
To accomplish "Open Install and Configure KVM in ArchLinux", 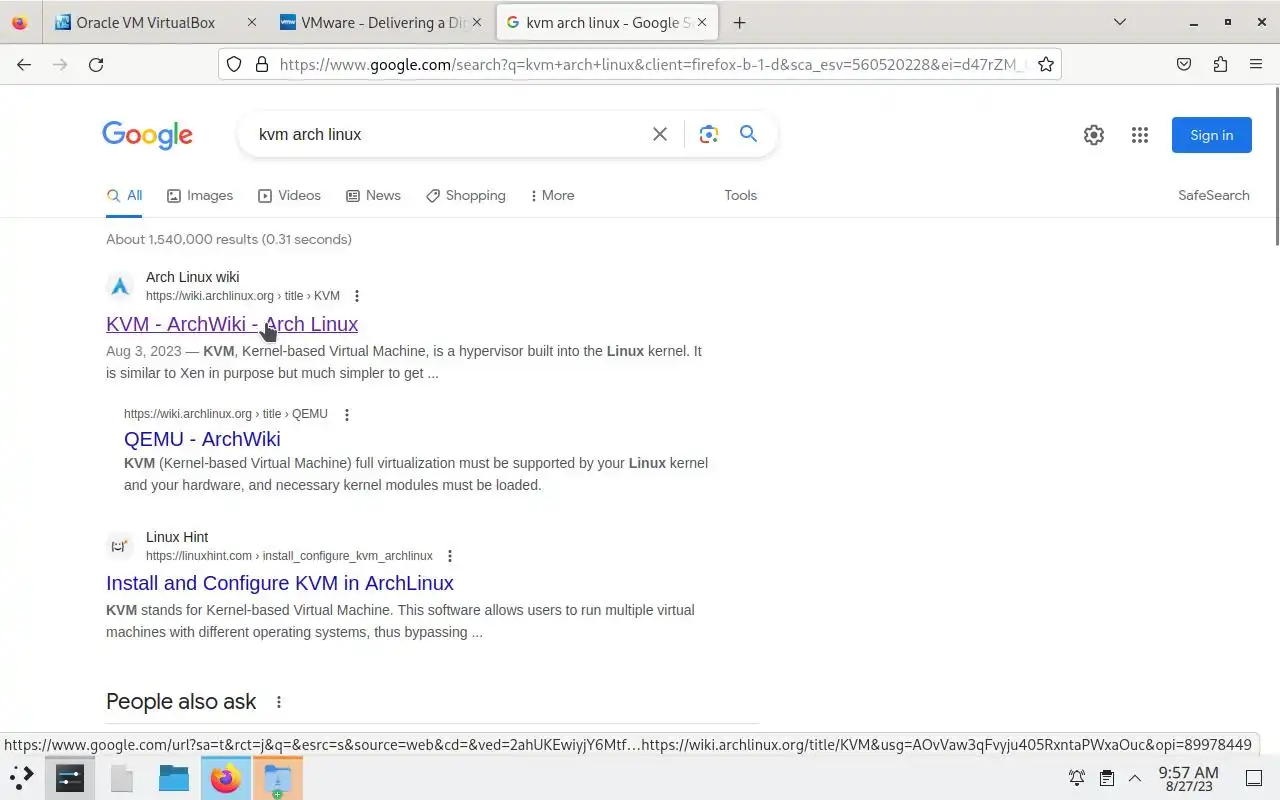I will click(x=280, y=583).
